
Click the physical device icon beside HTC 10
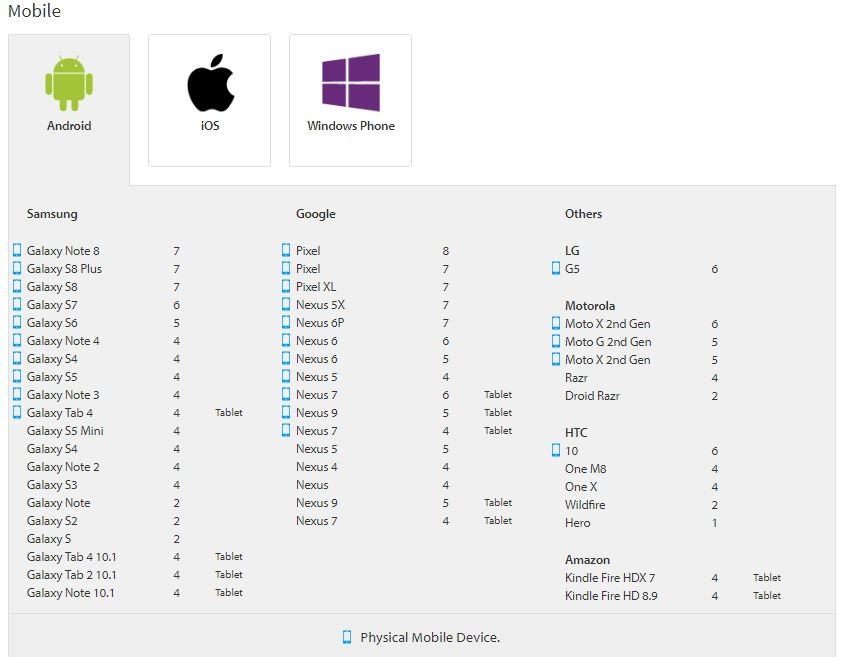[x=556, y=450]
